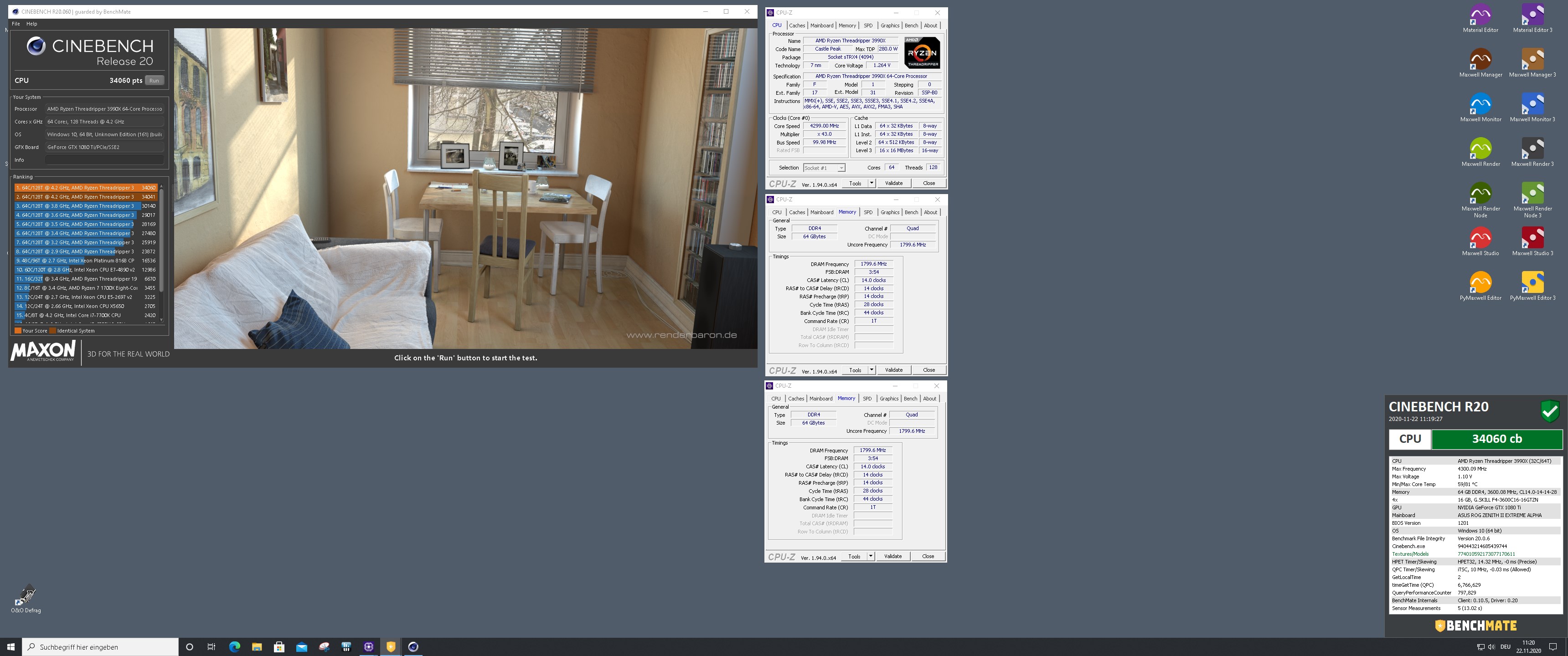Viewport: 1568px width, 656px height.
Task: Select Maxwell Render 3 desktop icon
Action: [x=1532, y=152]
